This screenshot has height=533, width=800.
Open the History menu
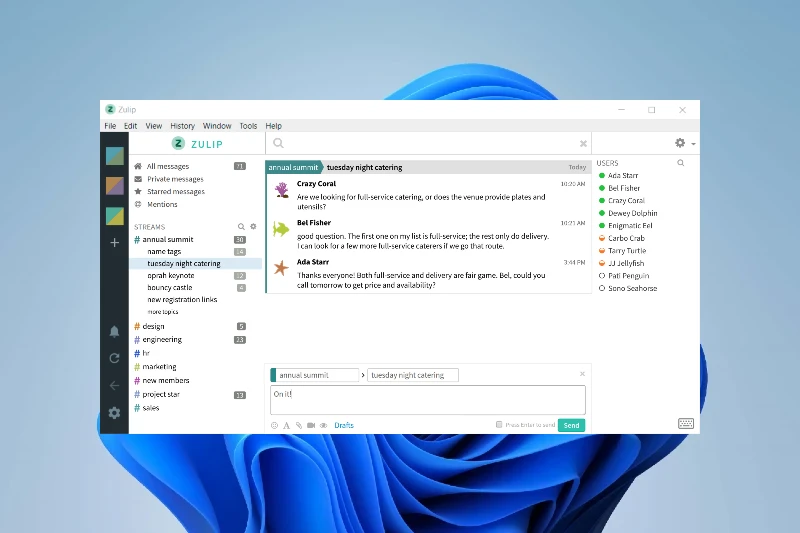182,126
